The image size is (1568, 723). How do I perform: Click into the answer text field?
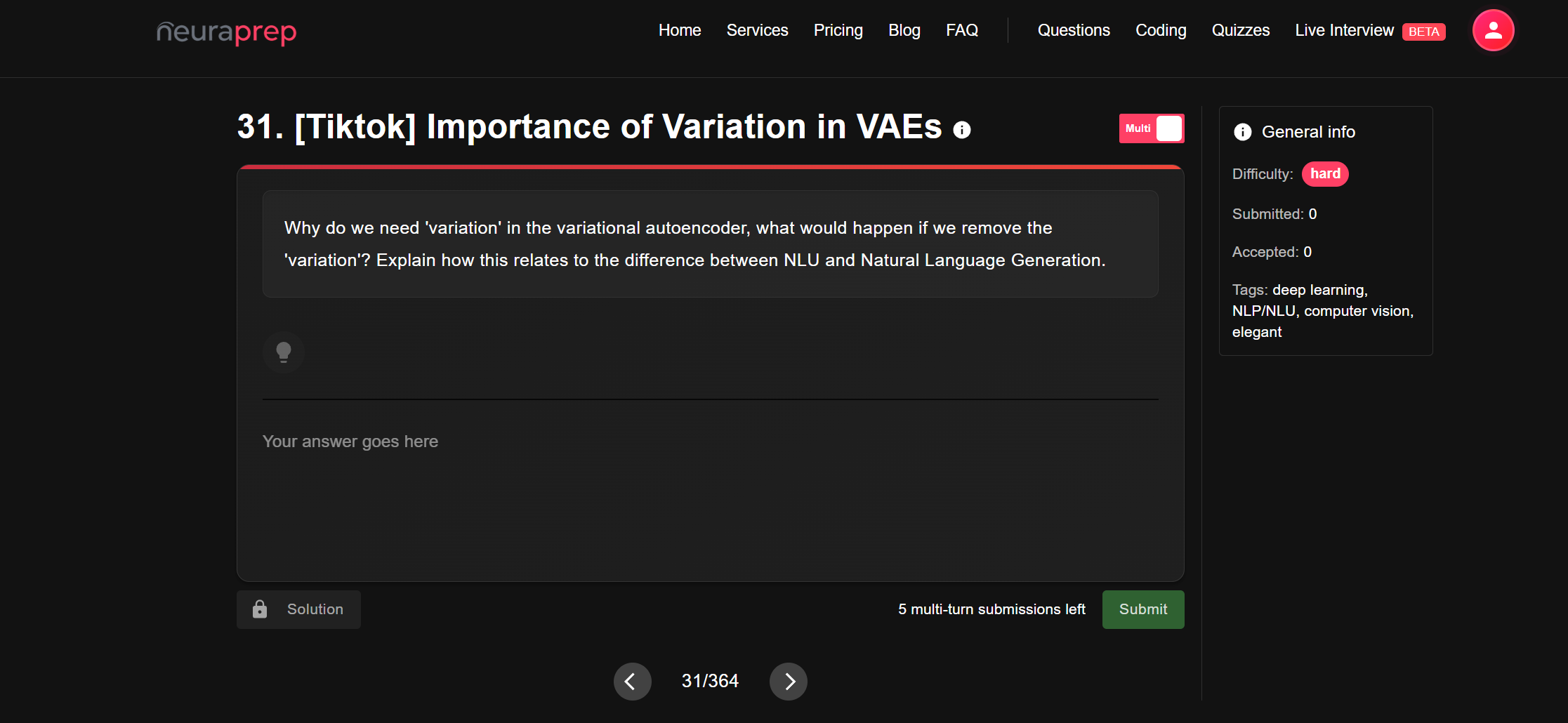click(x=709, y=491)
